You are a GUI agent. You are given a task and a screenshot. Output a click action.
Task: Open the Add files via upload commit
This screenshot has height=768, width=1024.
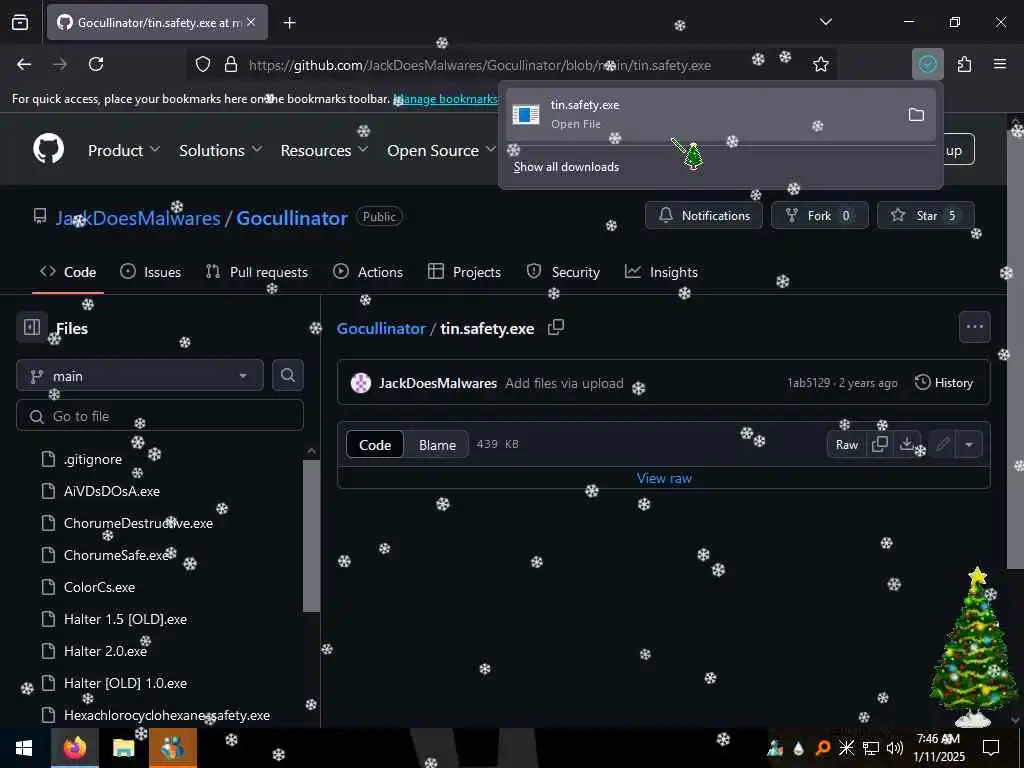click(564, 383)
